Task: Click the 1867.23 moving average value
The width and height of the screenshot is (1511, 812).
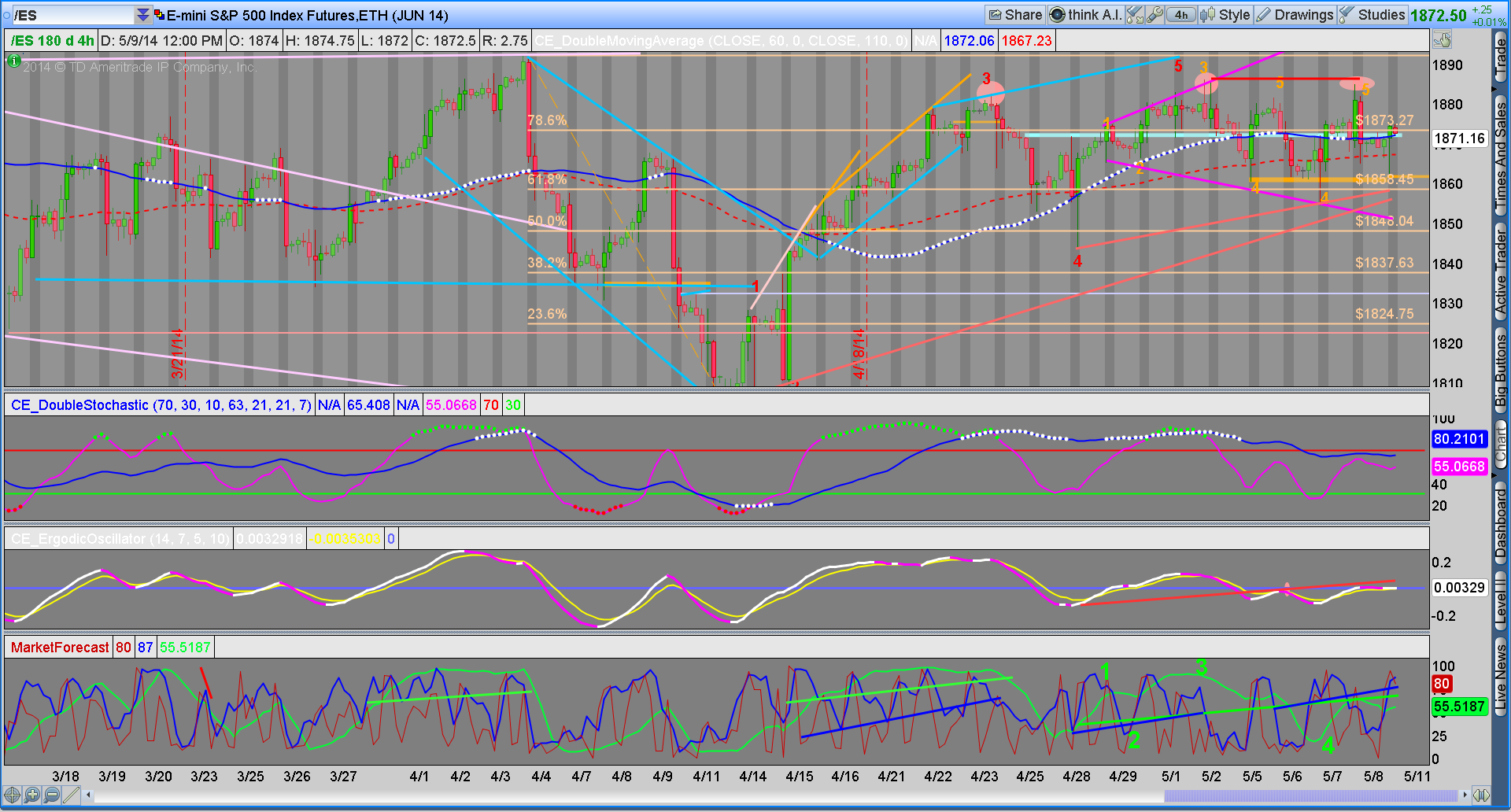Action: [x=1026, y=41]
